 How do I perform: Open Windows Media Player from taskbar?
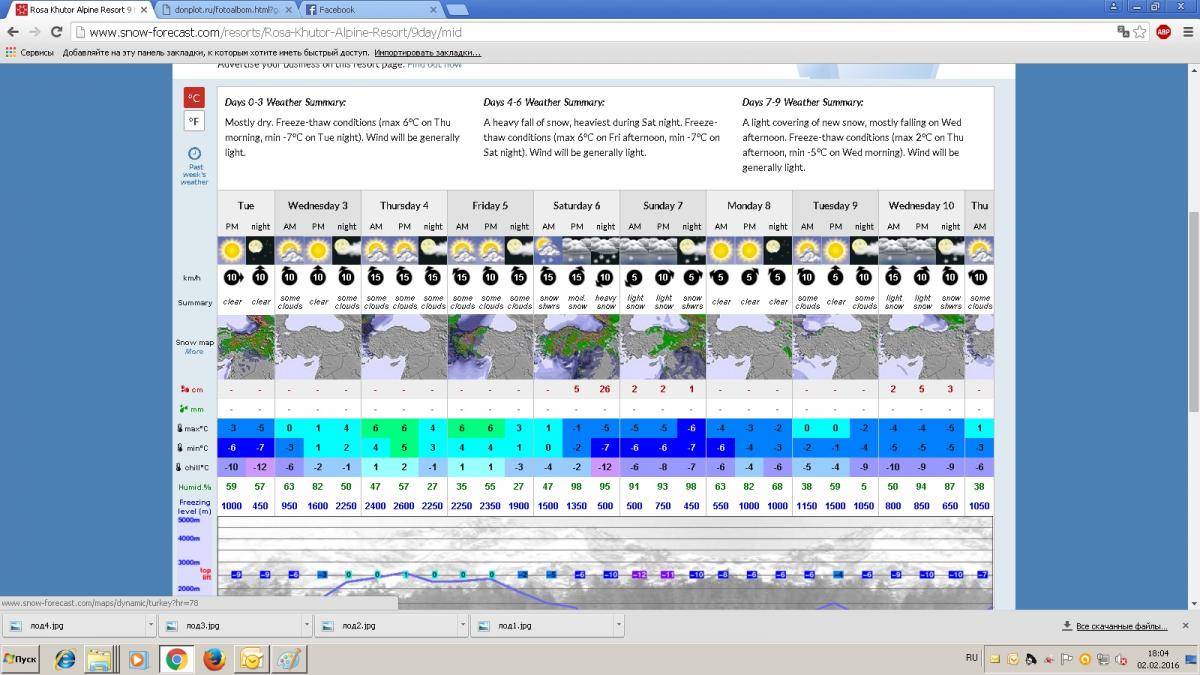tap(137, 659)
